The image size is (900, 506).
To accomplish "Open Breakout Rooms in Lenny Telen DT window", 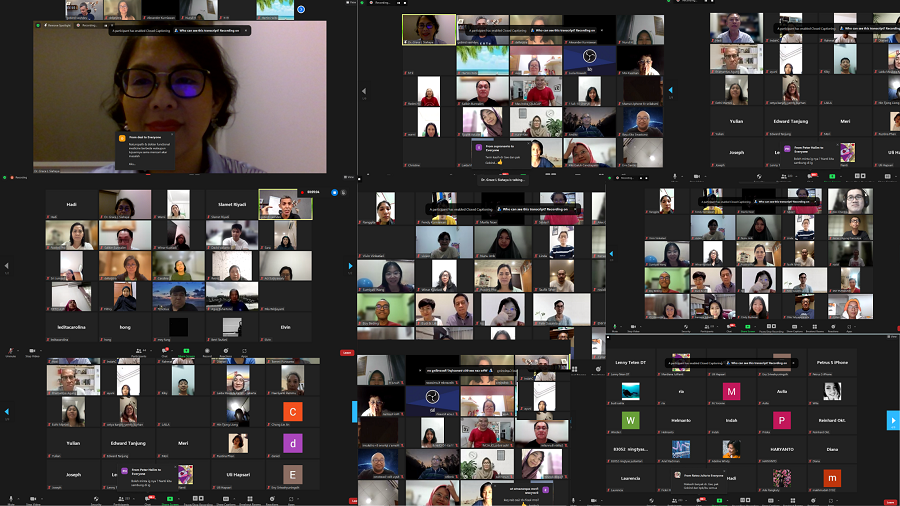I will (793, 500).
